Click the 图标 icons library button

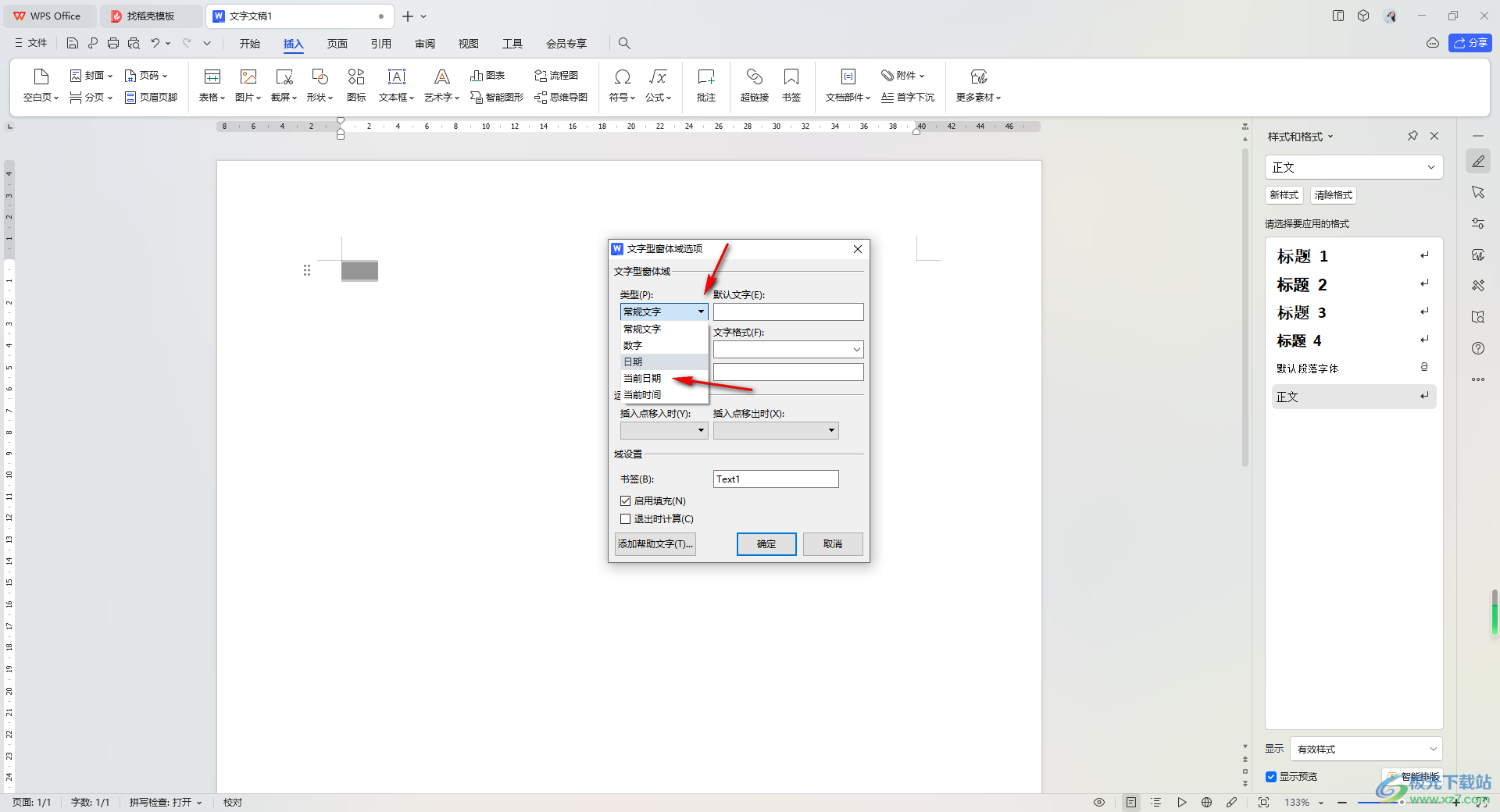coord(356,85)
